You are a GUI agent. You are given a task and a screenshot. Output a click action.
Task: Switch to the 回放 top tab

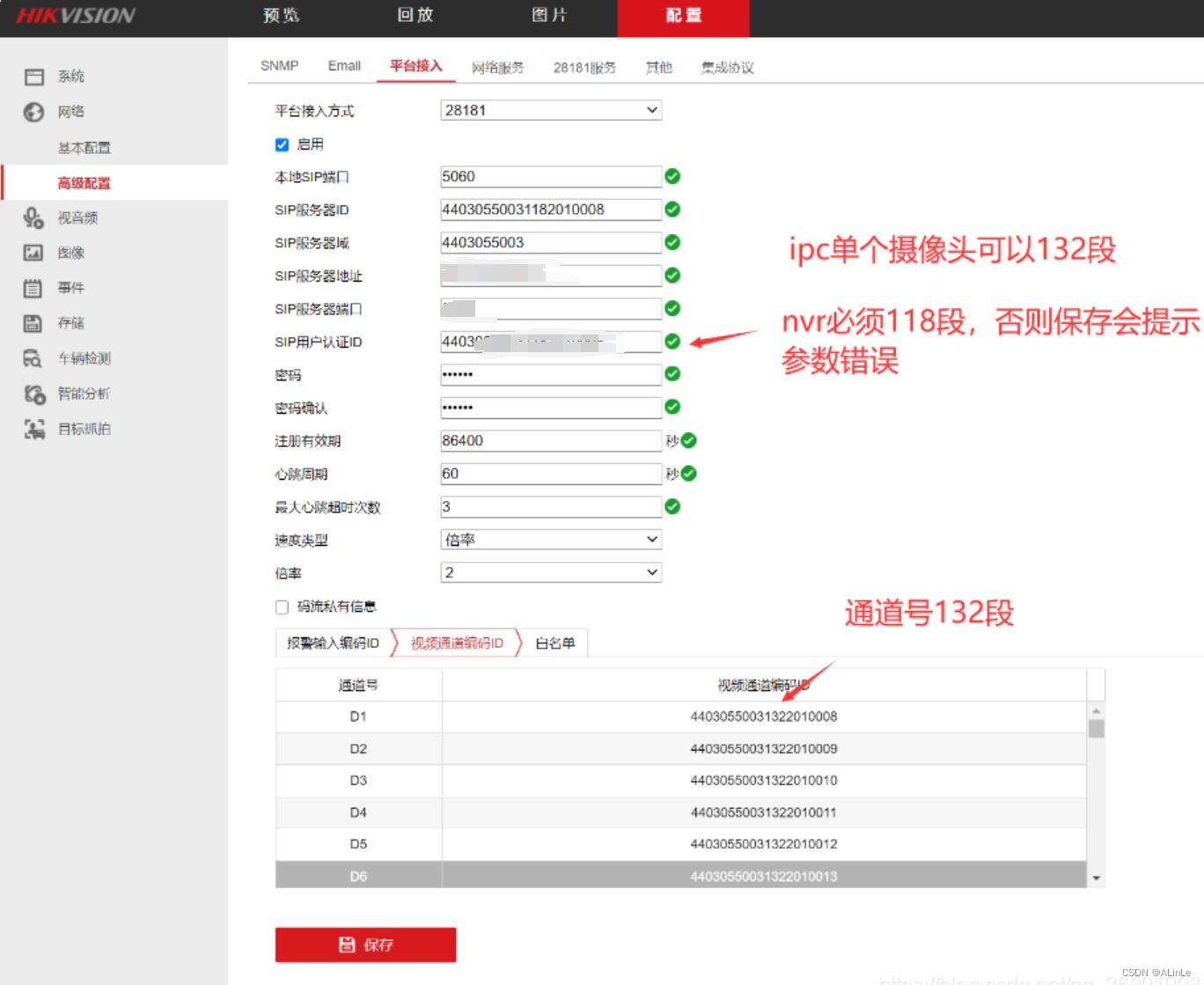[415, 16]
